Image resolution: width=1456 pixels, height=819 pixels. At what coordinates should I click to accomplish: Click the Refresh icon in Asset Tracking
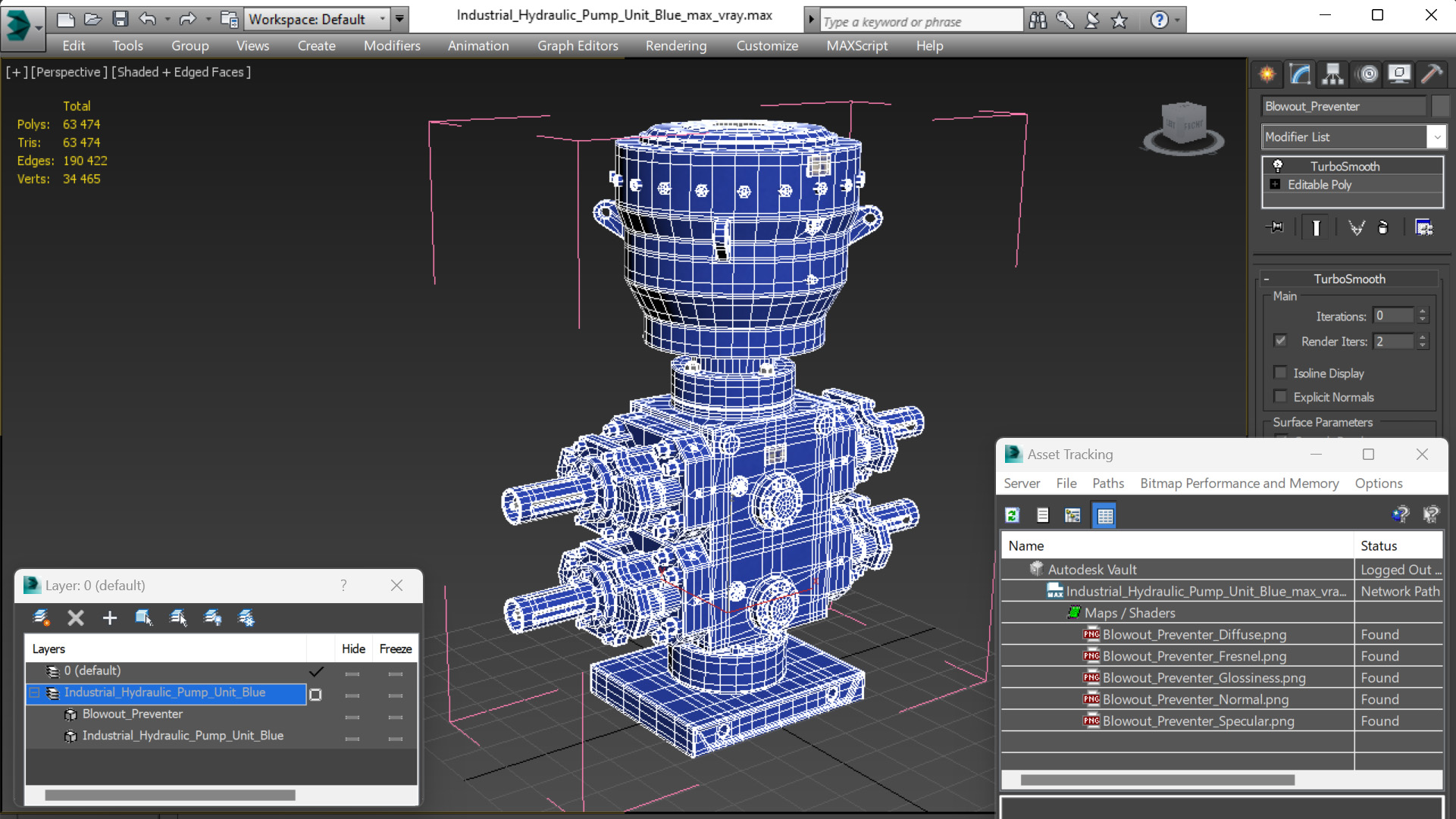point(1012,516)
